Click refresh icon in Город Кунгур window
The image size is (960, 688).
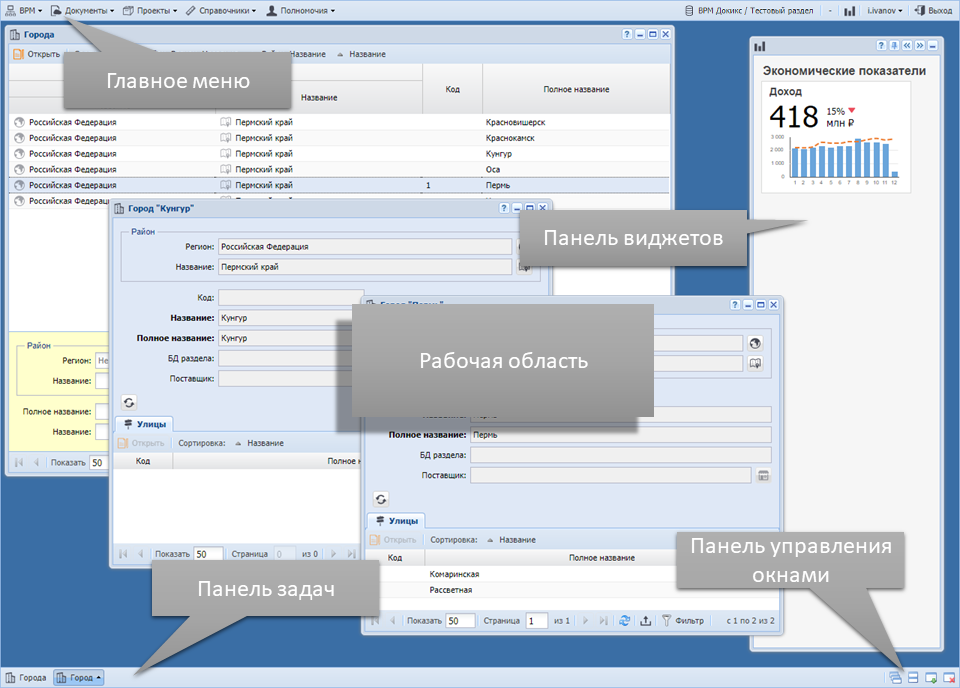(129, 402)
